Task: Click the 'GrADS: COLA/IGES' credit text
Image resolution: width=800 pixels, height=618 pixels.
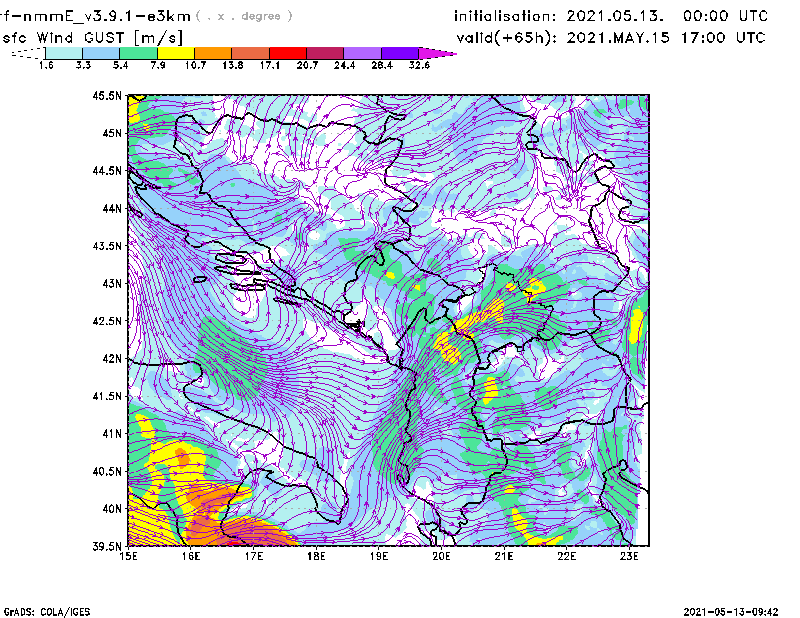Action: tap(46, 612)
